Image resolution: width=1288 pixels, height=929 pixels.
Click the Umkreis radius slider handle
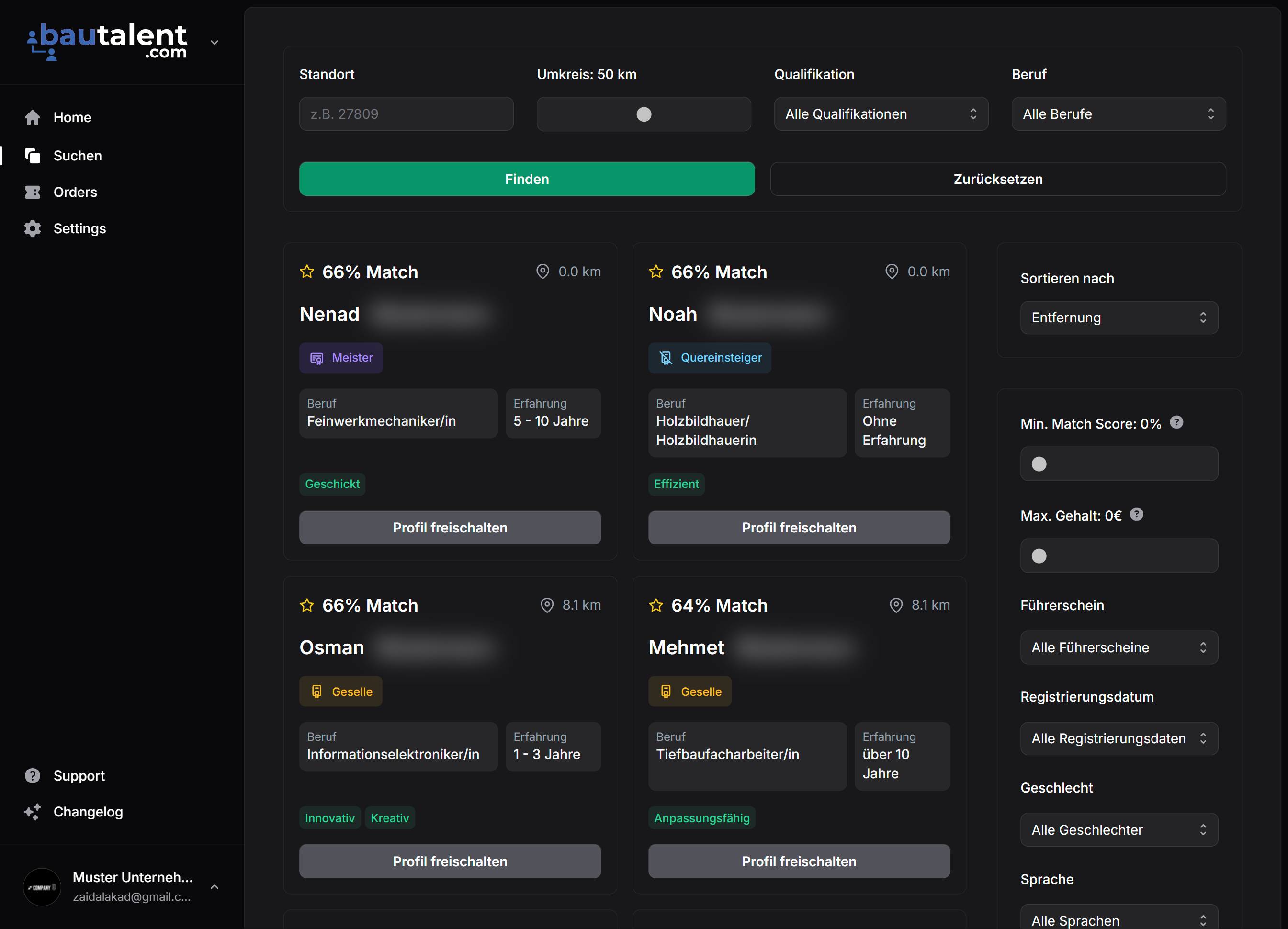[644, 114]
